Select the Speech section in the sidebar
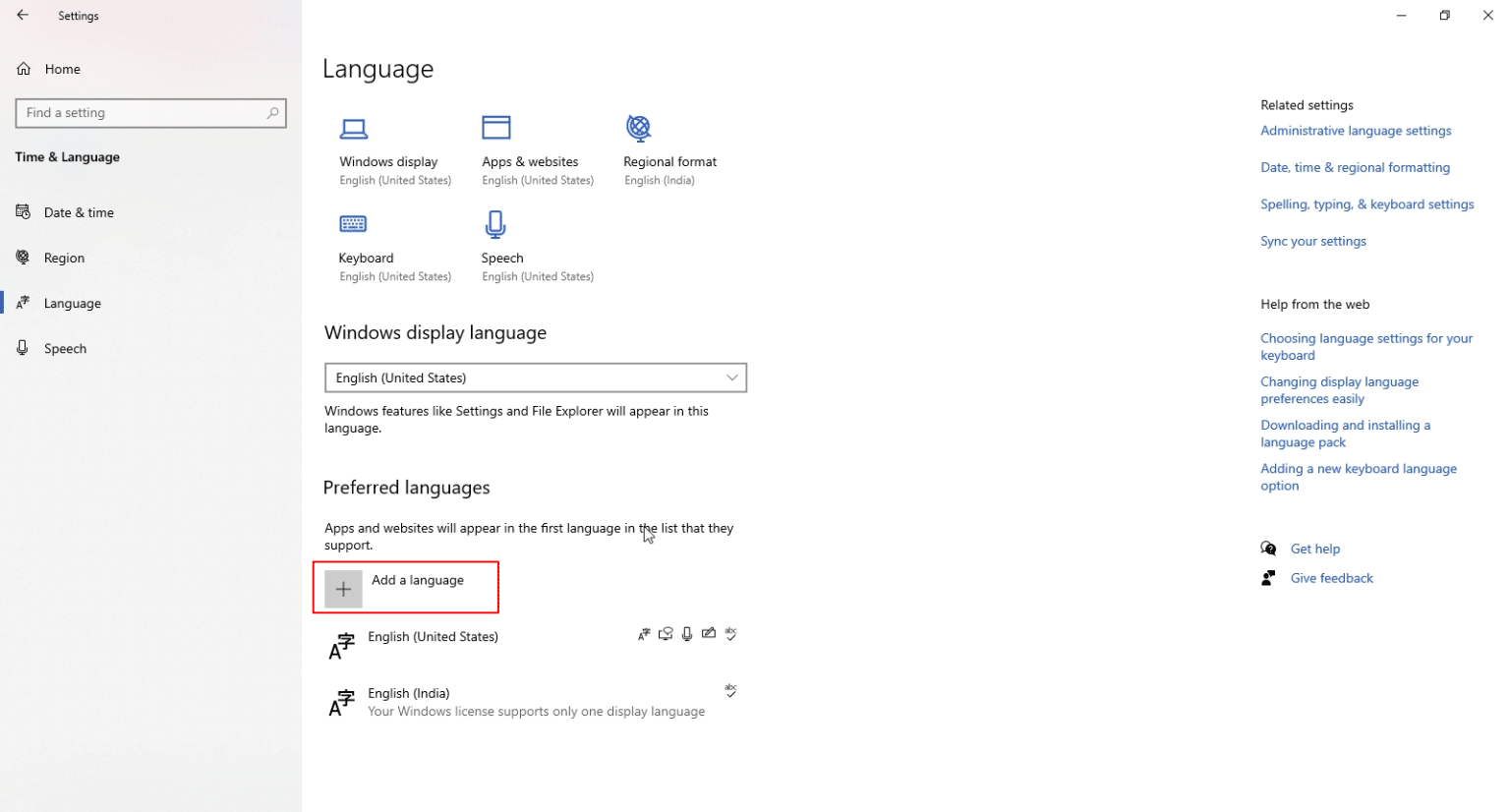Image resolution: width=1510 pixels, height=812 pixels. (x=65, y=348)
